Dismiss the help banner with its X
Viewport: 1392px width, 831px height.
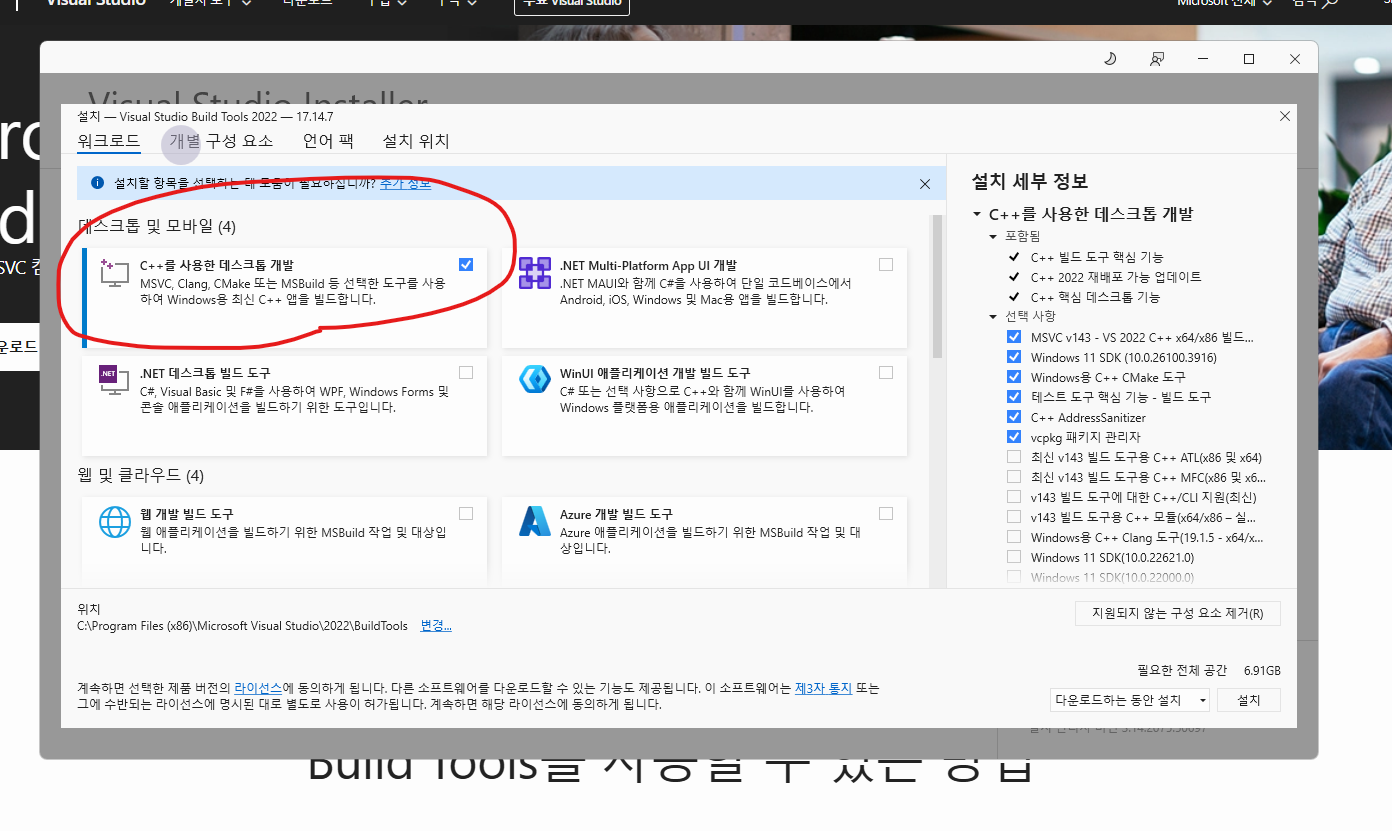coord(925,184)
